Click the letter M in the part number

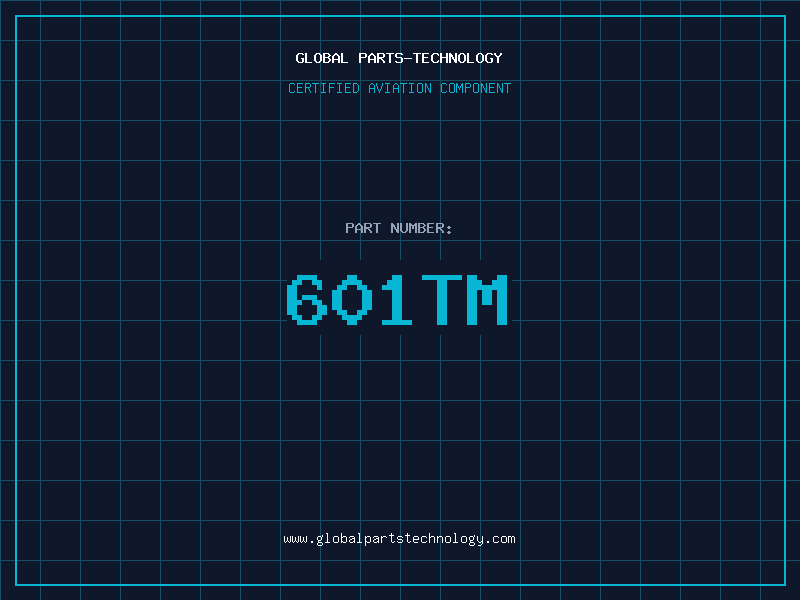(487, 300)
